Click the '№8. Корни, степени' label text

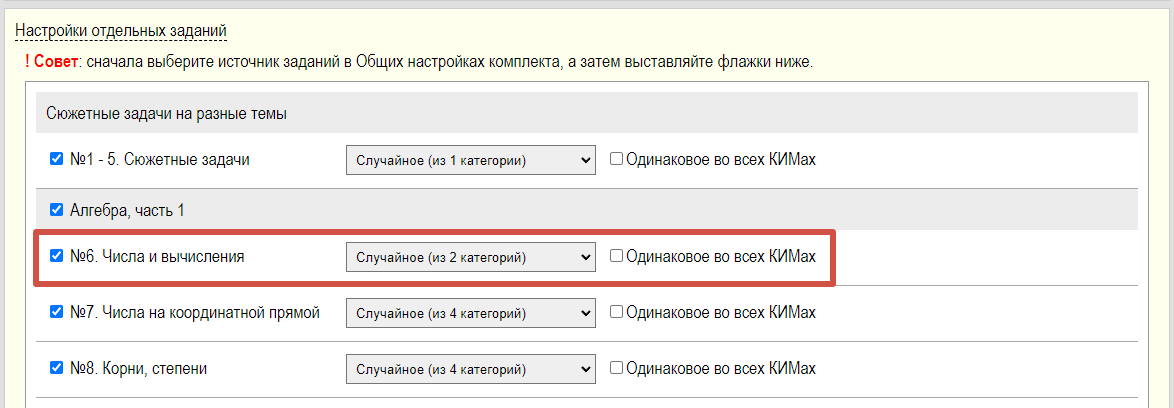tap(138, 369)
